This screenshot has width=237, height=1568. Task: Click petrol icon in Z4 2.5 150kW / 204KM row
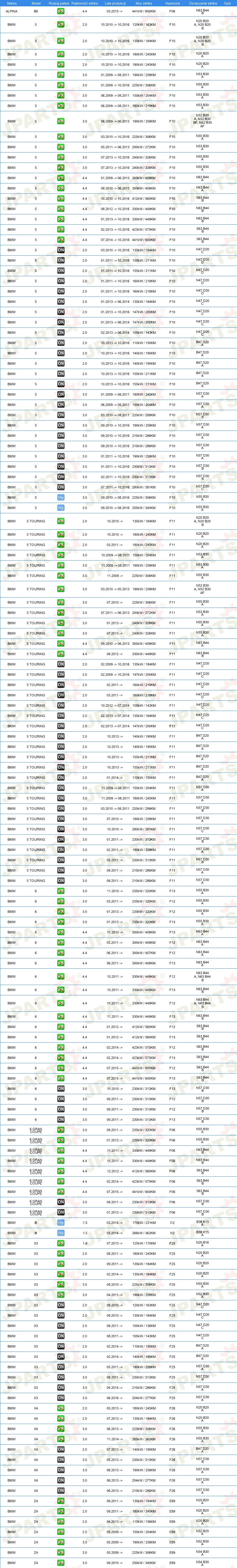point(61,1532)
